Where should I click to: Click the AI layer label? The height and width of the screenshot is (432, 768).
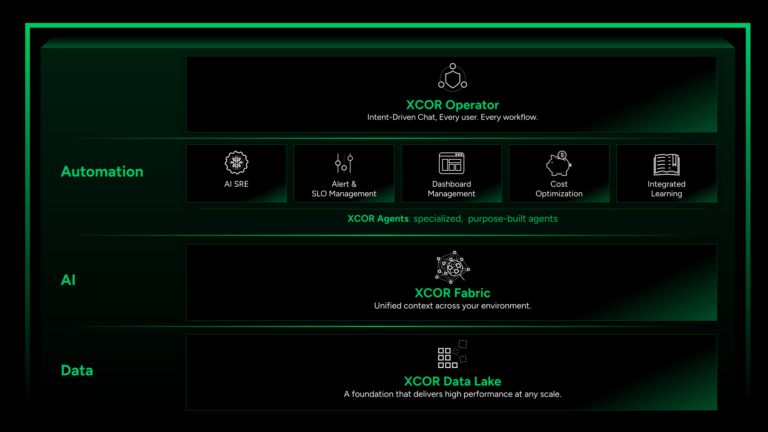pyautogui.click(x=68, y=280)
